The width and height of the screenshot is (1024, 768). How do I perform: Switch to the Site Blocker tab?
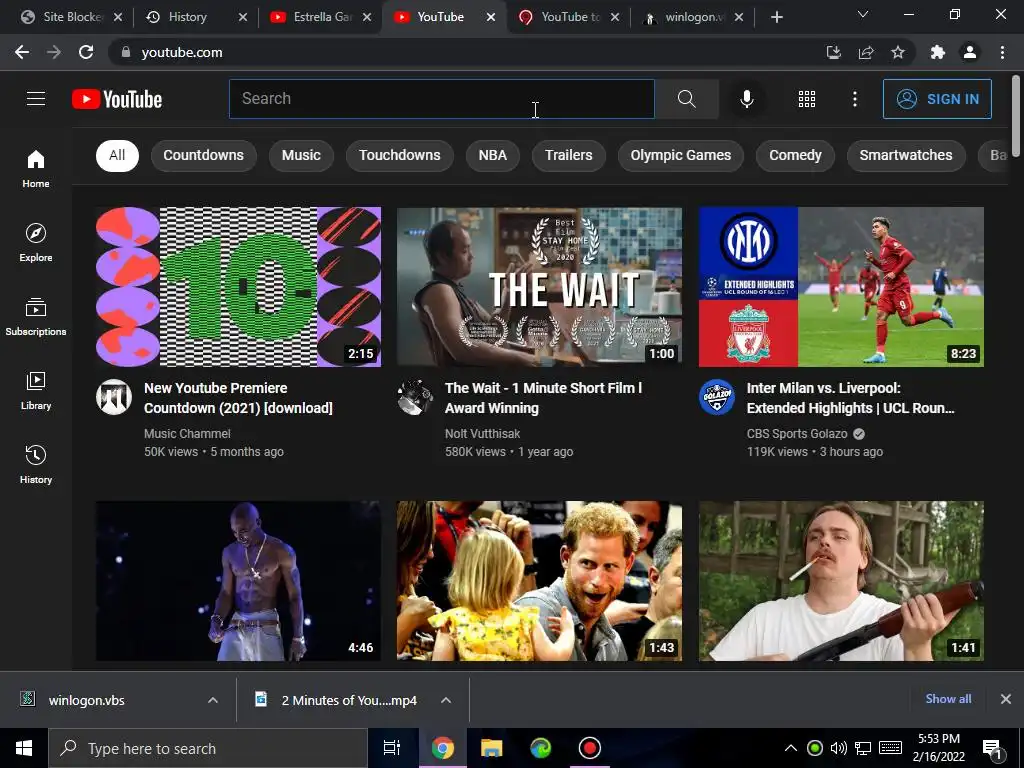click(71, 17)
